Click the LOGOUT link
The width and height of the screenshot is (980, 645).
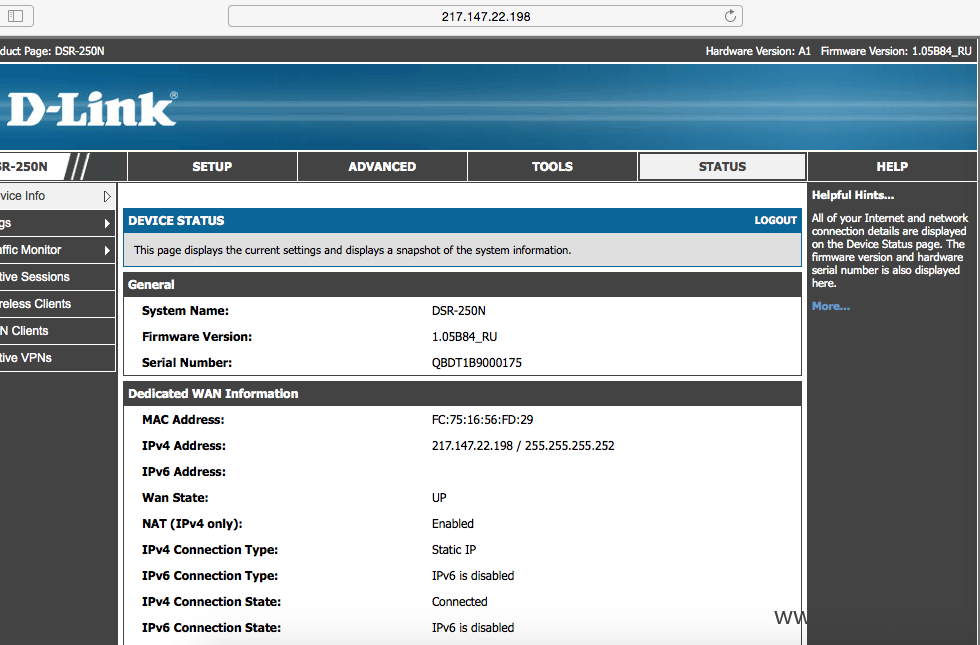pos(775,221)
